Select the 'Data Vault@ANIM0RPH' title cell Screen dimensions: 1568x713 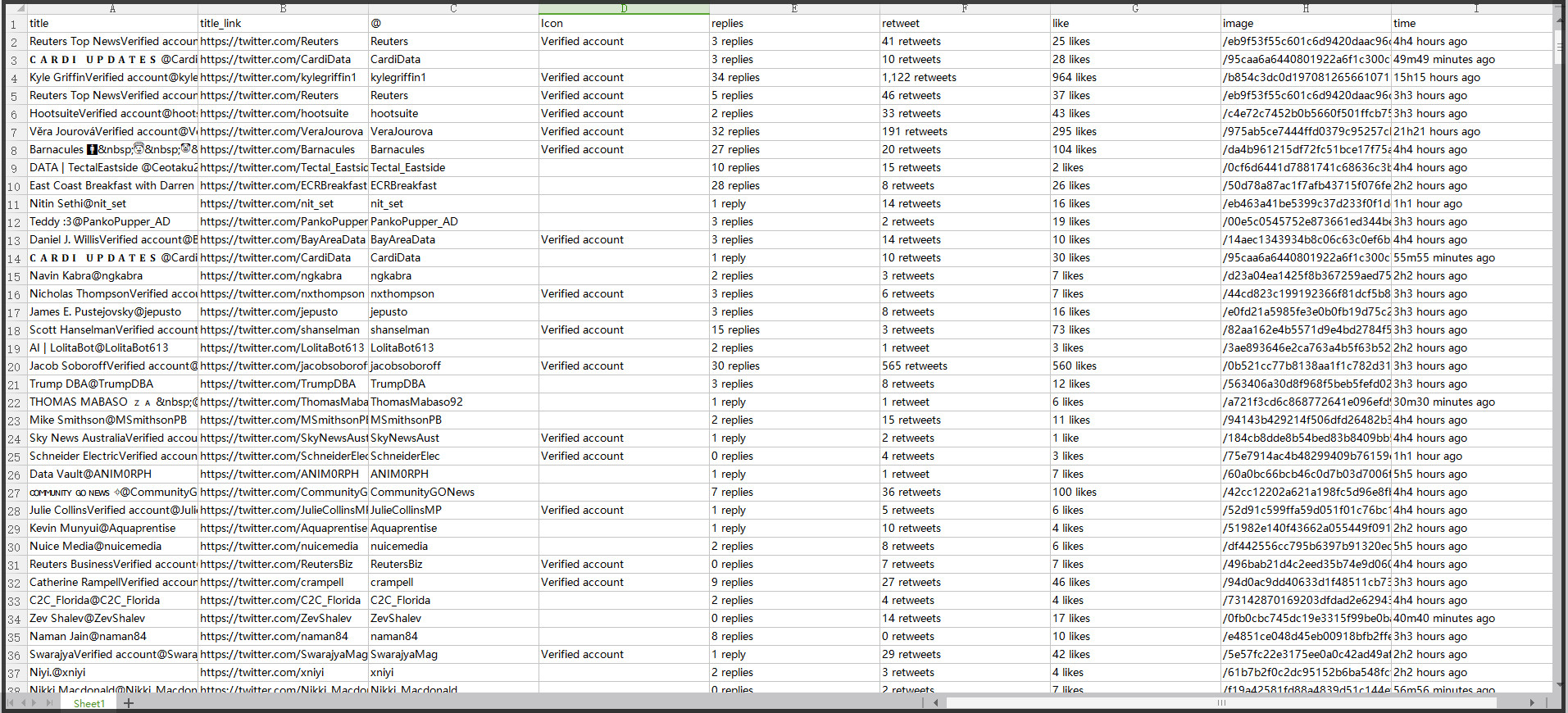tap(112, 474)
